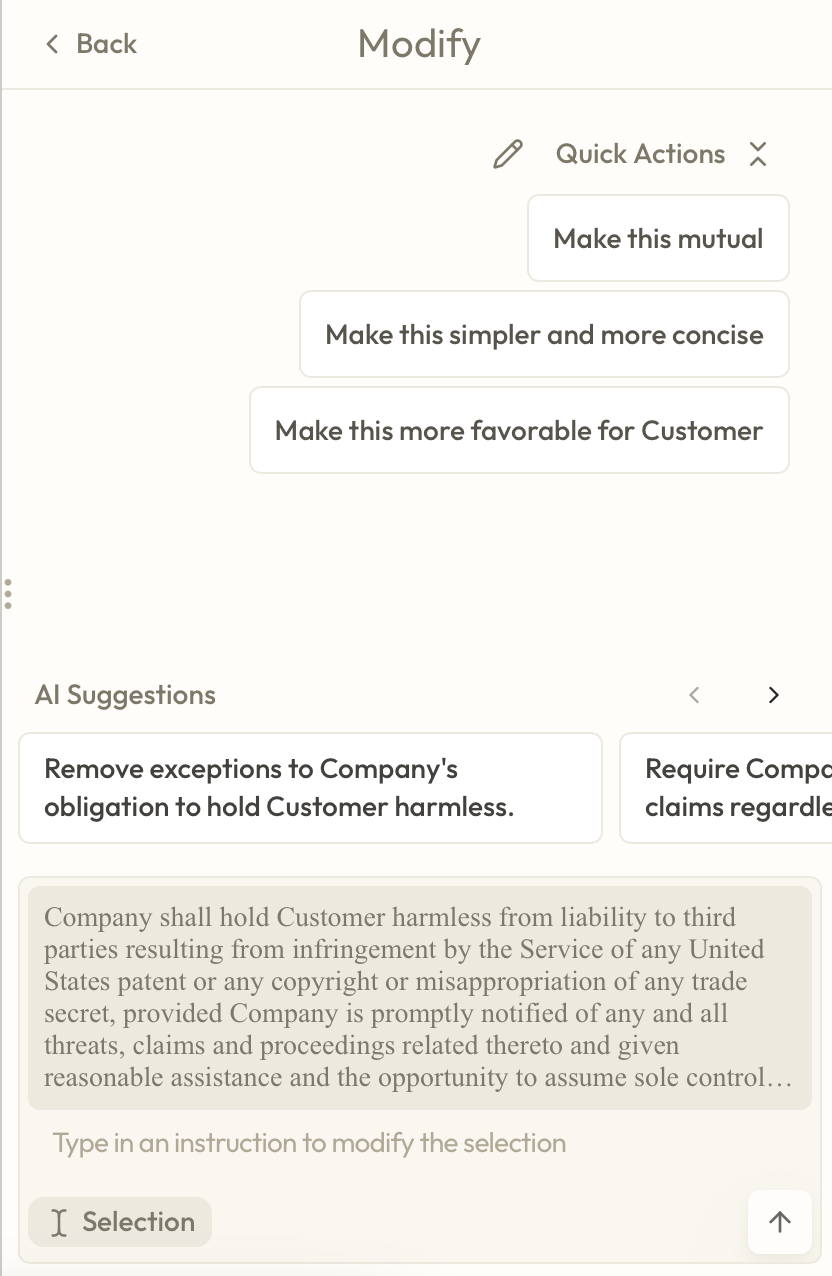
Task: Collapse the Quick Actions list
Action: pyautogui.click(x=758, y=154)
